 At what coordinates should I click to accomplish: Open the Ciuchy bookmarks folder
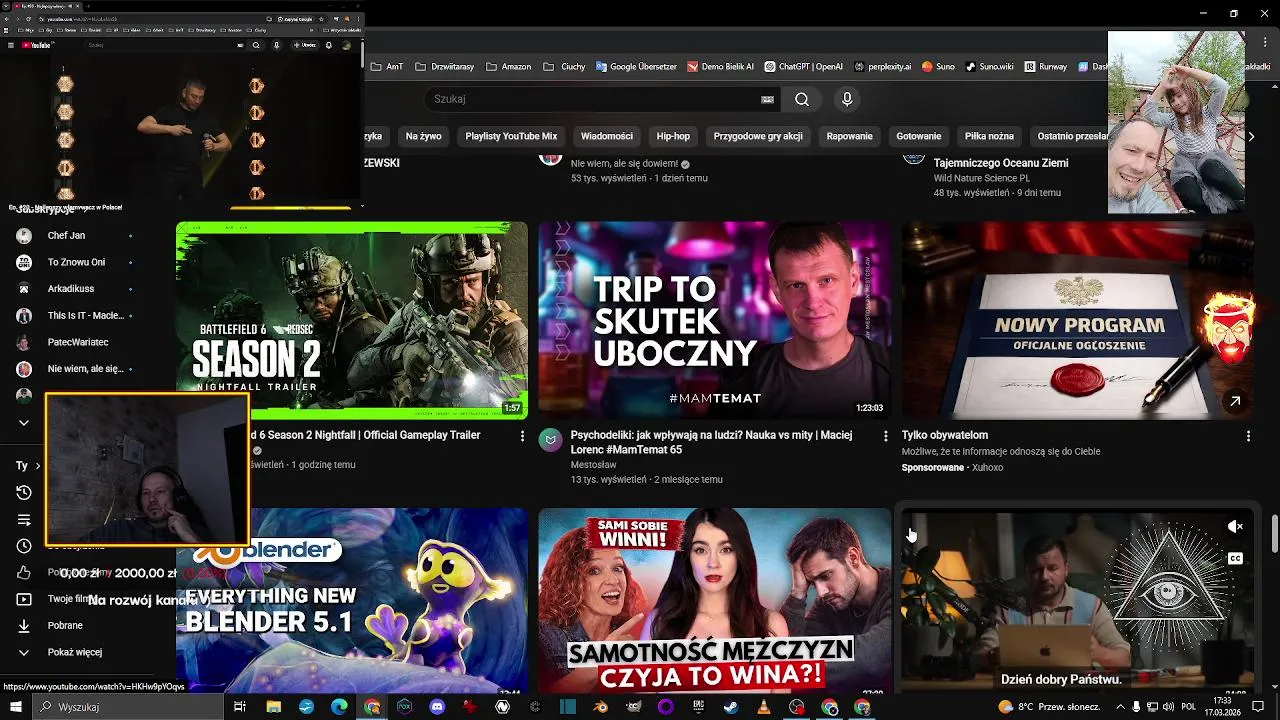click(x=564, y=67)
